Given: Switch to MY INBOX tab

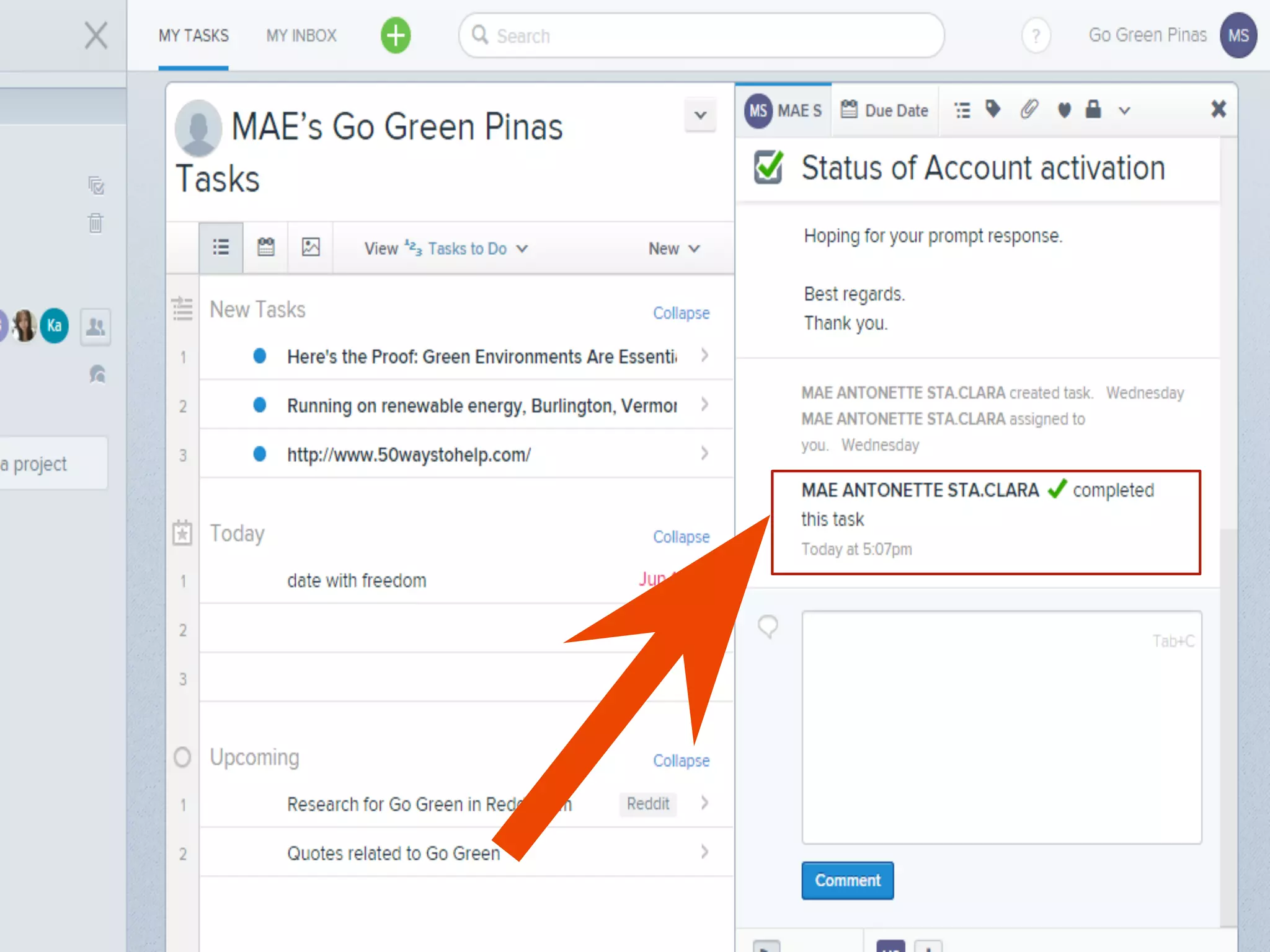Looking at the screenshot, I should point(301,36).
